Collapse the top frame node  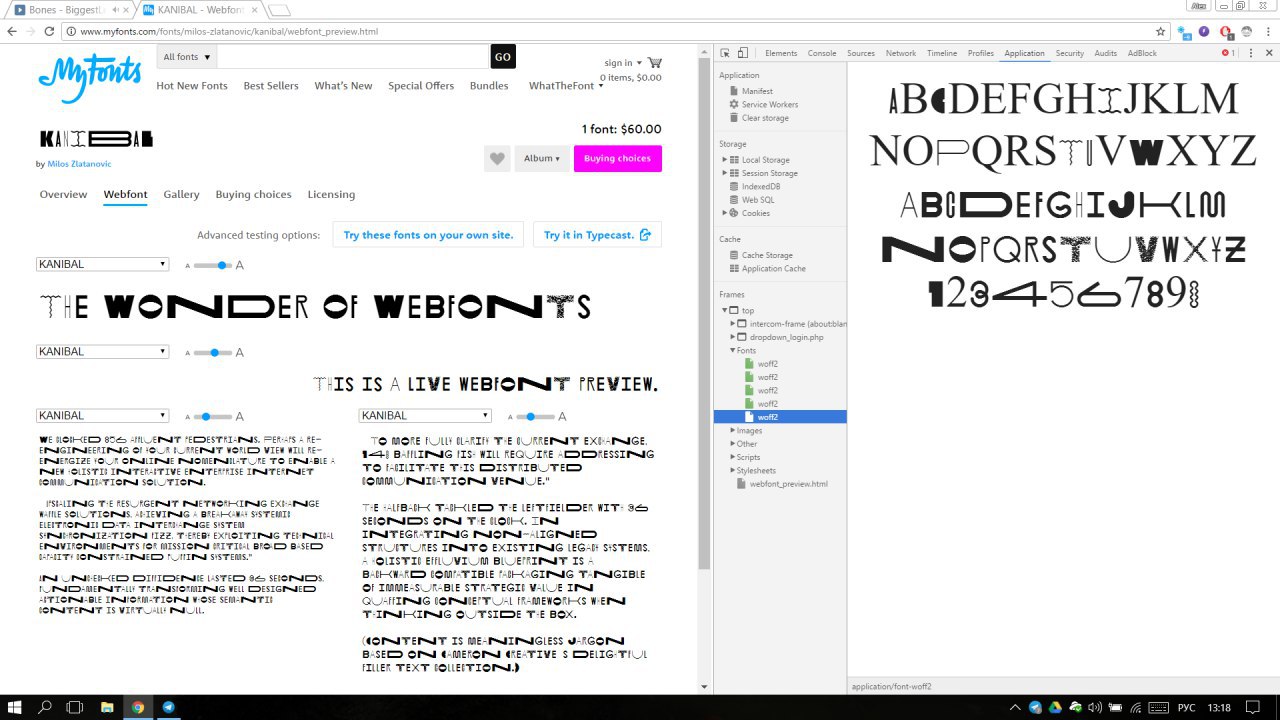pyautogui.click(x=724, y=311)
